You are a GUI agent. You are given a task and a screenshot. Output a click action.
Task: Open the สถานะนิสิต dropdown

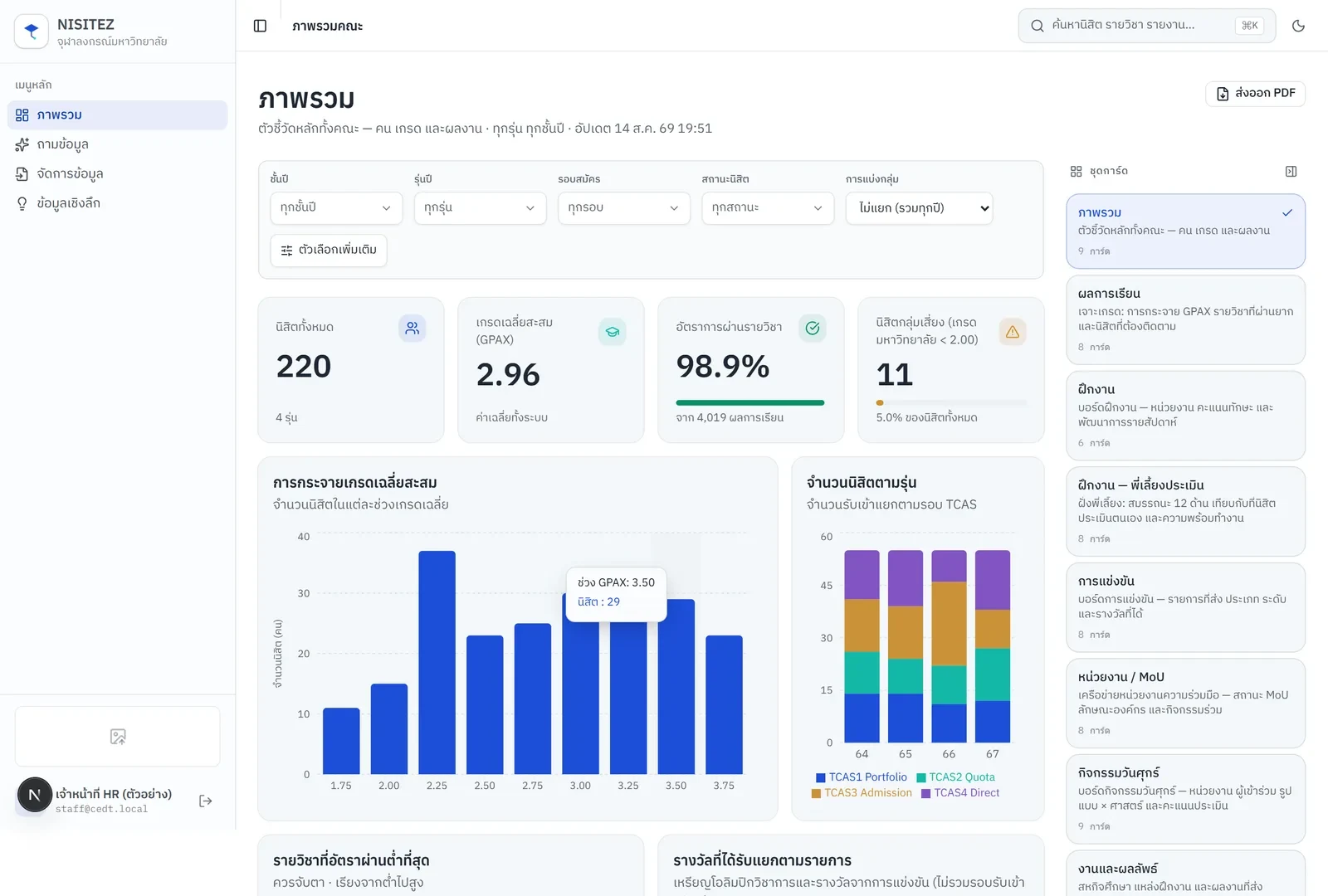[x=768, y=208]
